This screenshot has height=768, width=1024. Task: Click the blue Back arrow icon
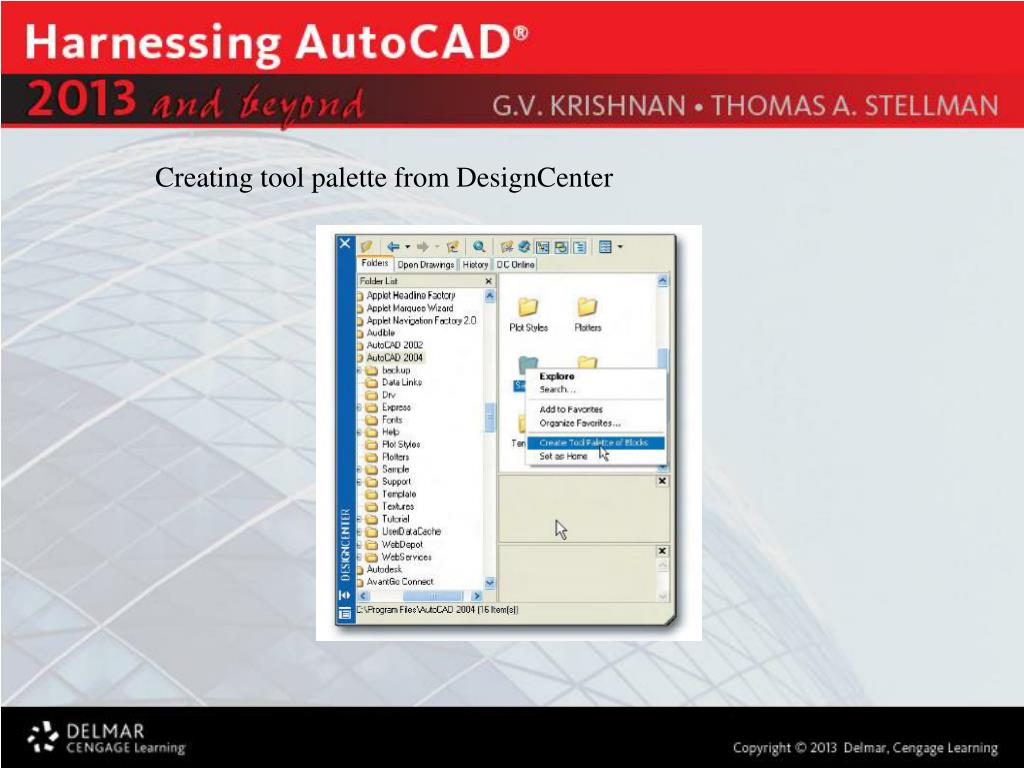(x=392, y=246)
